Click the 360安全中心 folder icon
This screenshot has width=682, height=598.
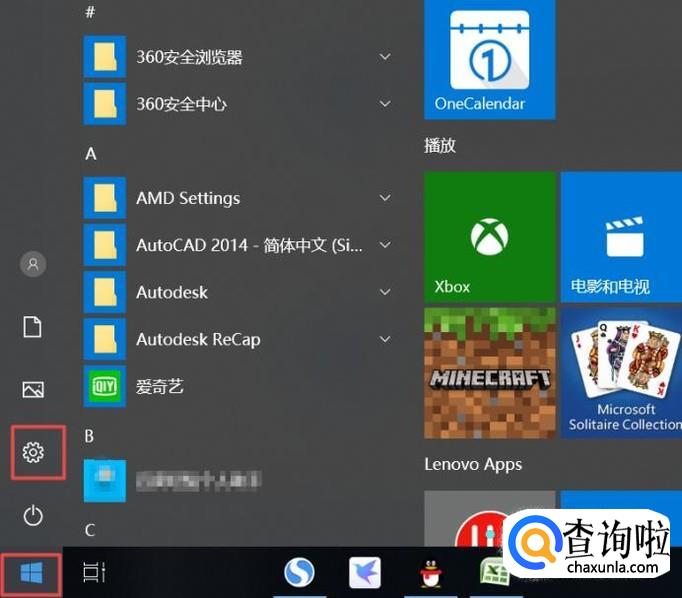pyautogui.click(x=105, y=104)
